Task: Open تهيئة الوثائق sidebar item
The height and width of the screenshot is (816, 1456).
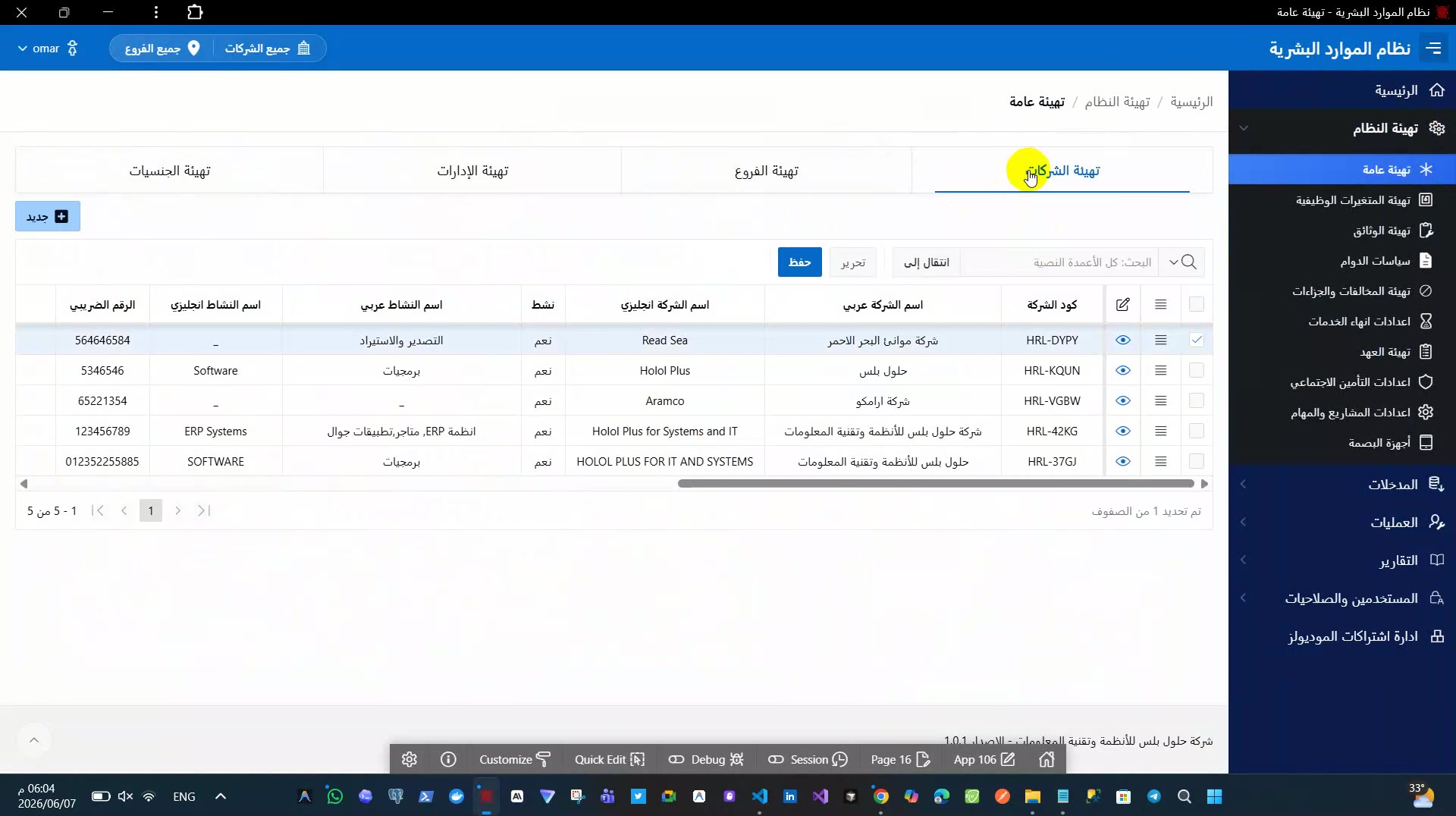Action: click(x=1342, y=231)
